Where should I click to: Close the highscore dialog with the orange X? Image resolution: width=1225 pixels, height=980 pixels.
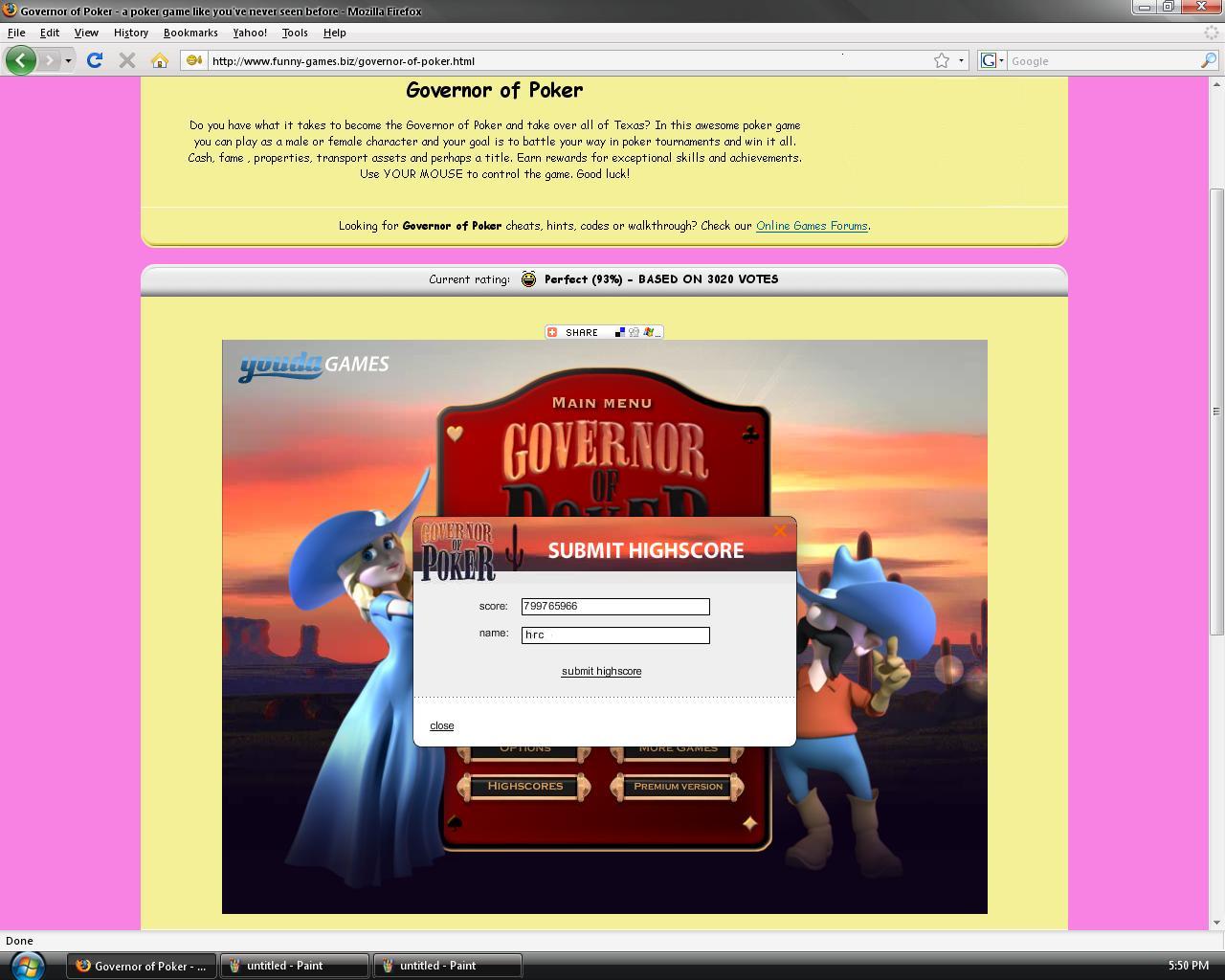tap(780, 530)
